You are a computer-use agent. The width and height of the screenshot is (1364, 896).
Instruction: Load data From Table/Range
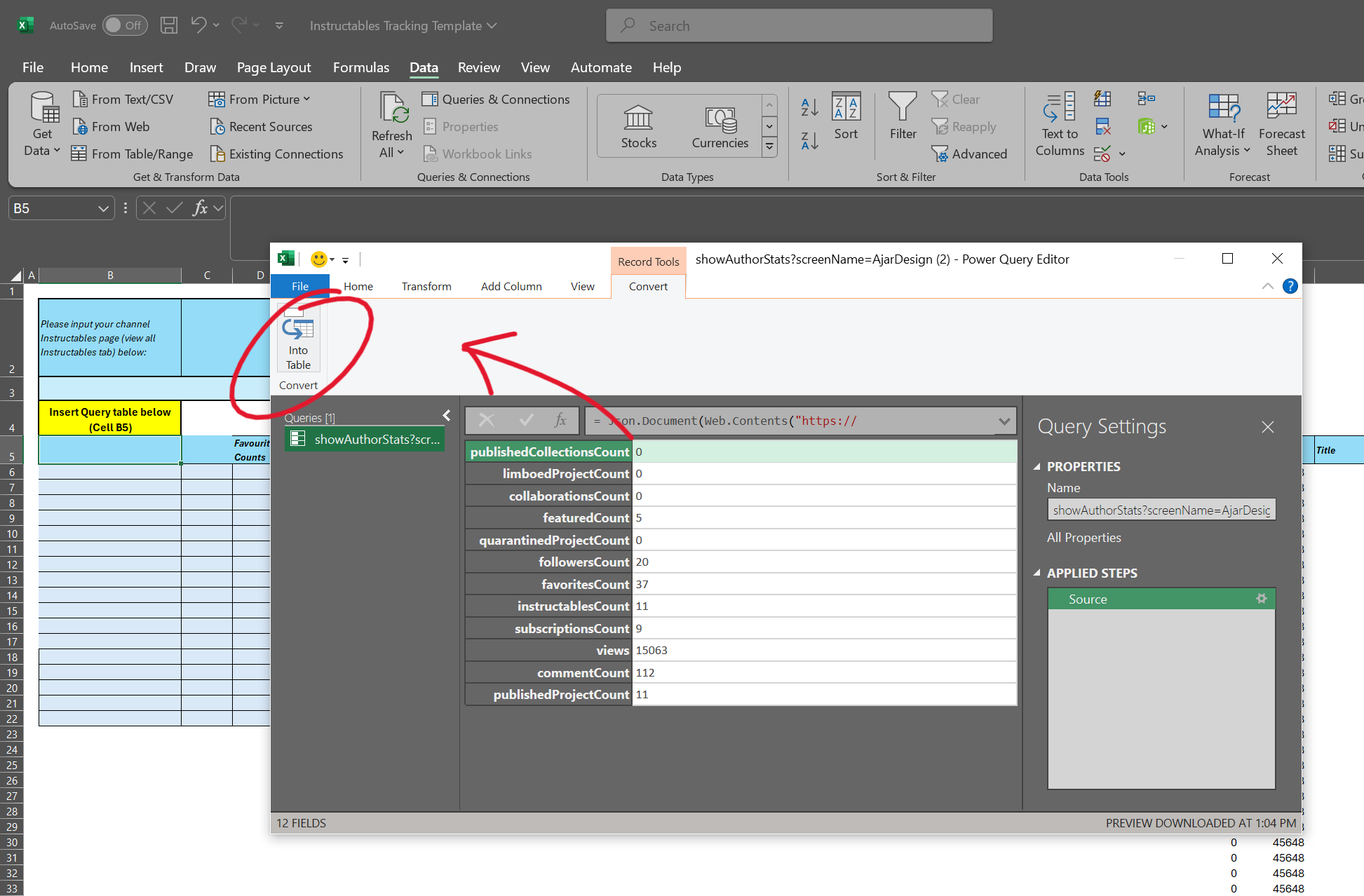pos(132,154)
